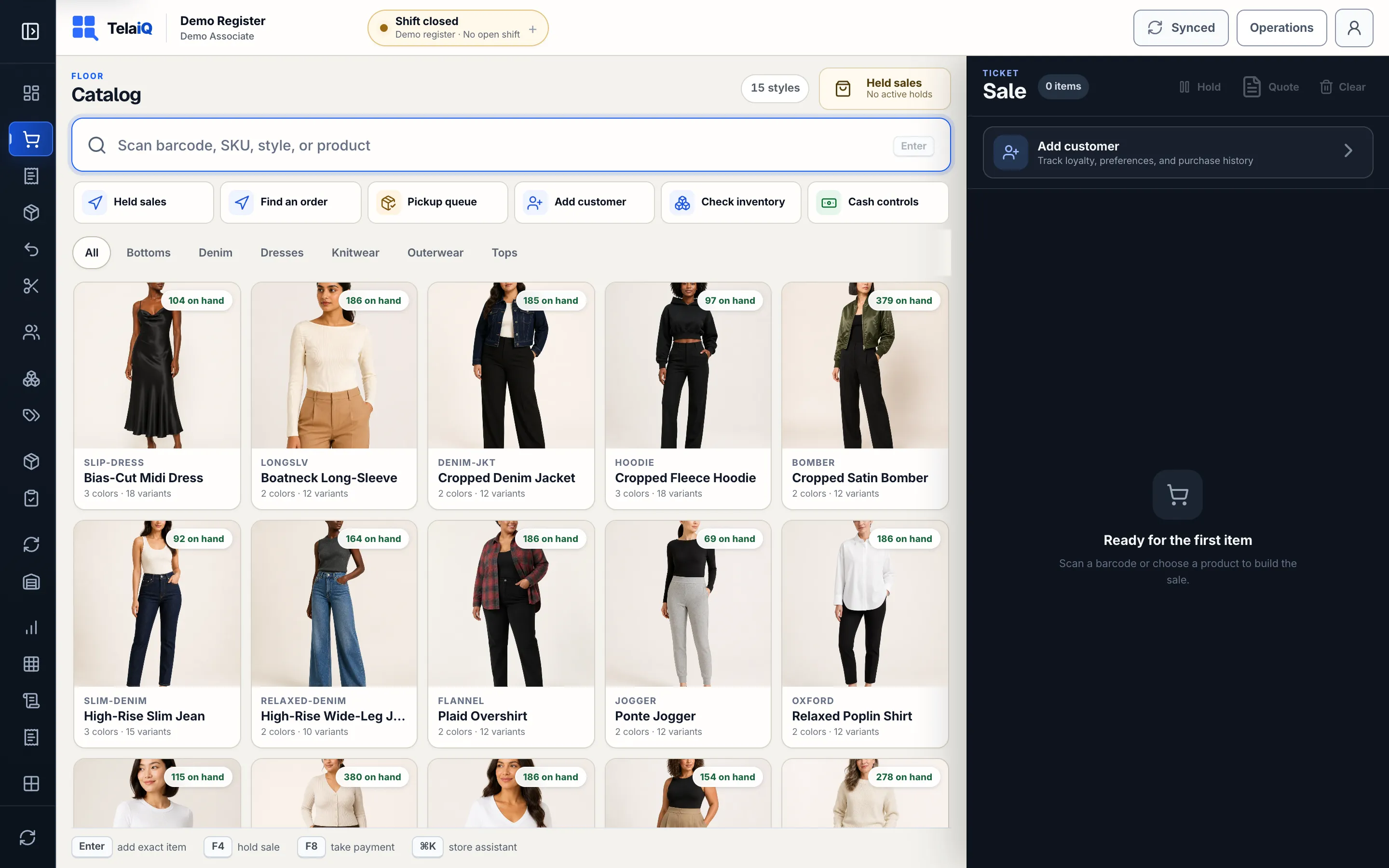Click the TelaiQ logo

112,27
